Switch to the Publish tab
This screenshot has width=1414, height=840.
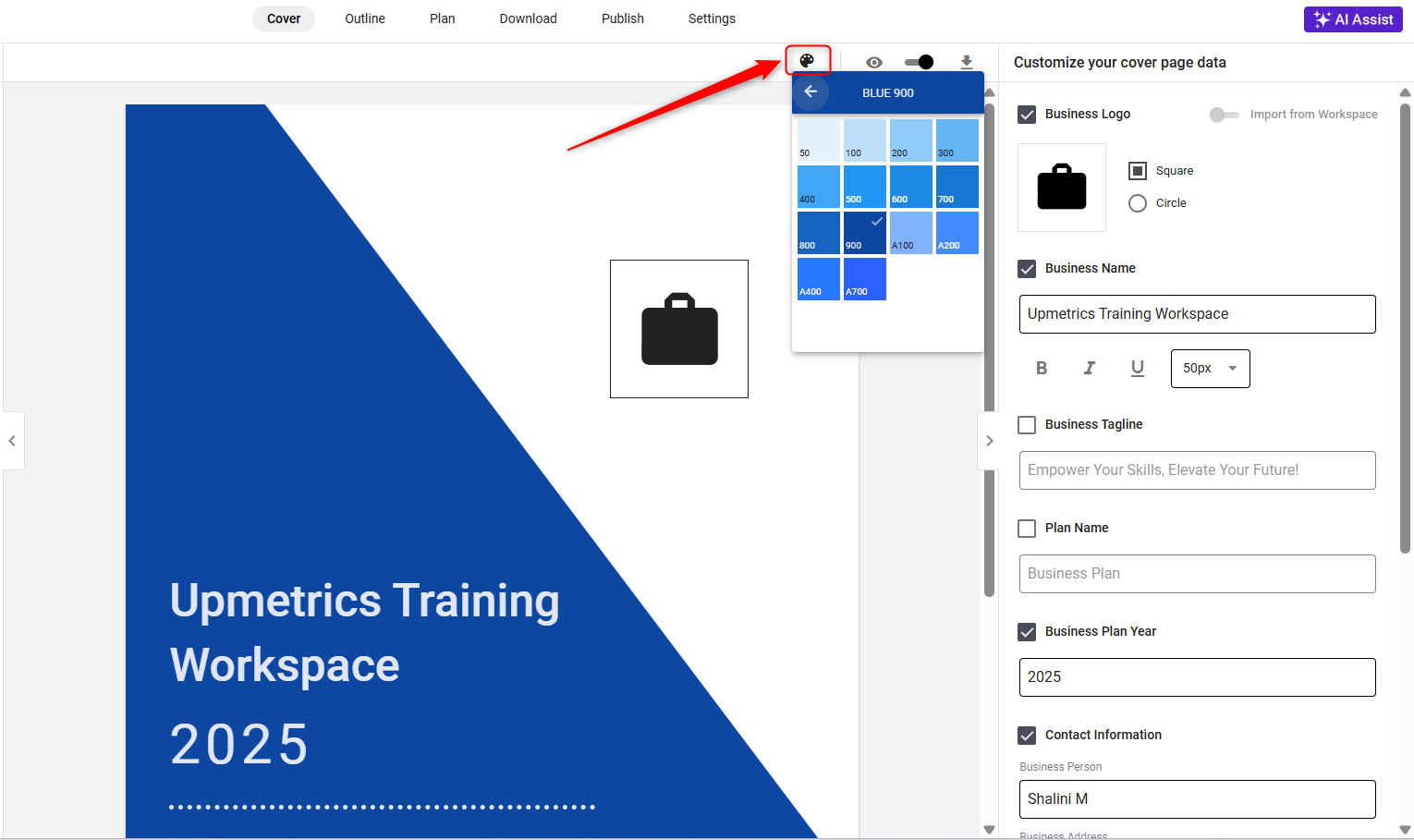623,18
